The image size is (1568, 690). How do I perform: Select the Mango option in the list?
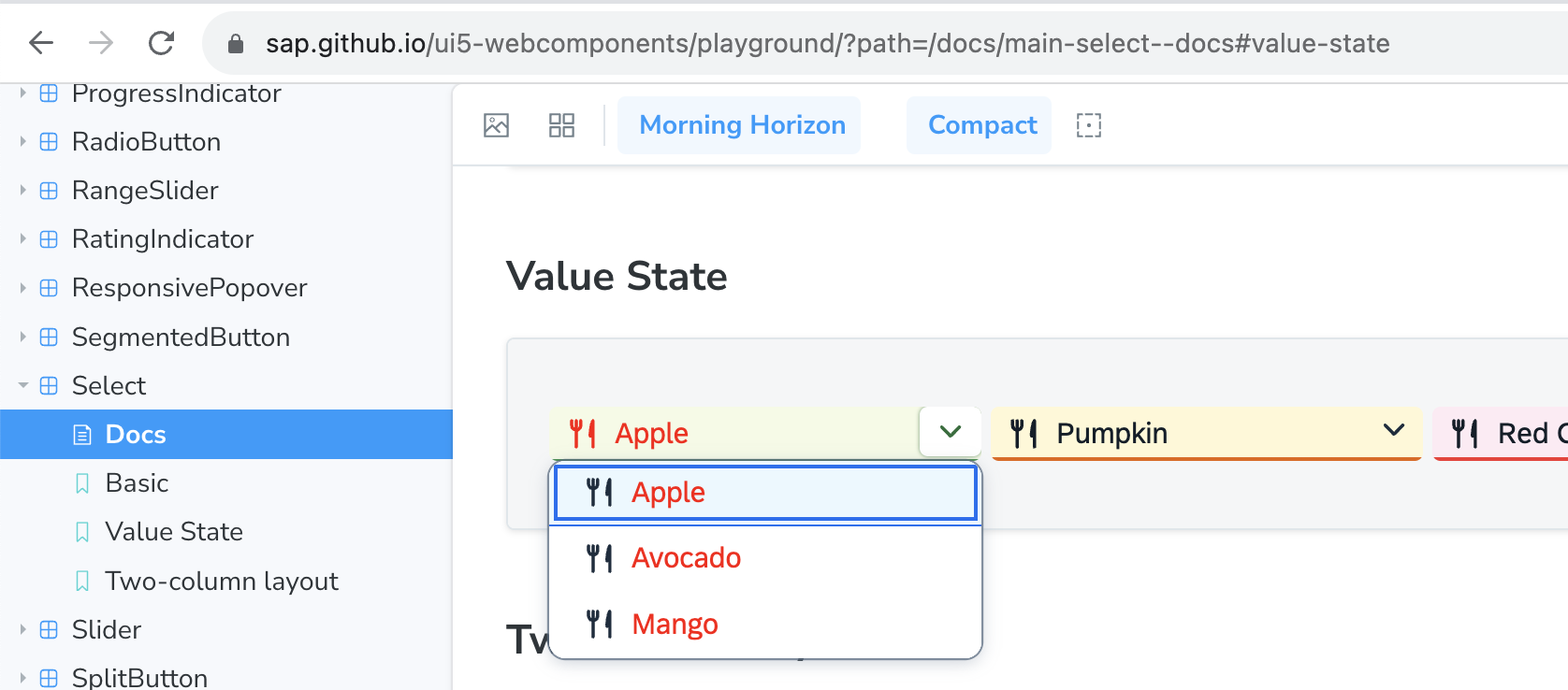[675, 624]
